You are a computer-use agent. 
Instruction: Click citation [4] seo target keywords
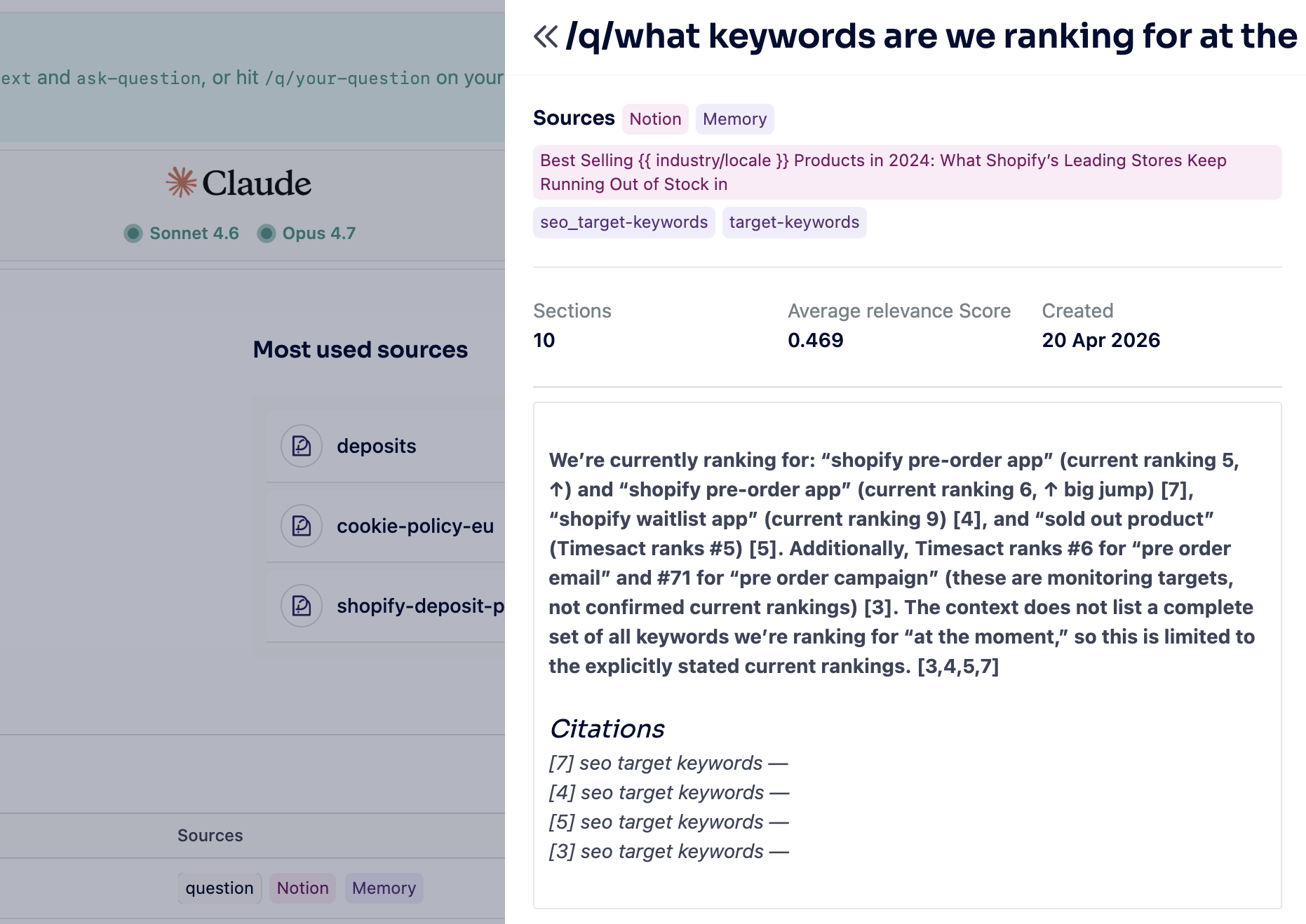[668, 792]
